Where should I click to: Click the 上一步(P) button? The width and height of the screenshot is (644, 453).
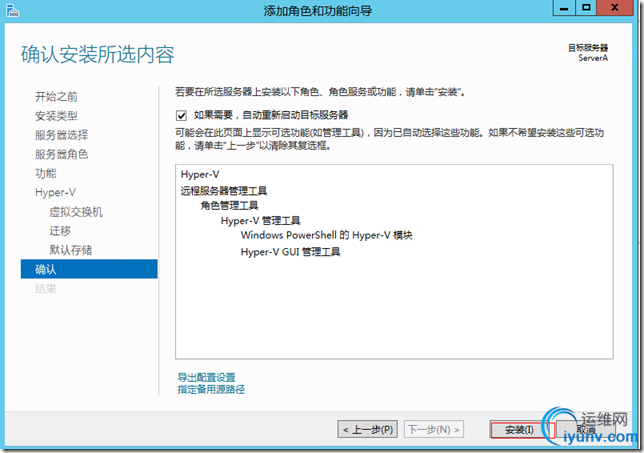(368, 430)
